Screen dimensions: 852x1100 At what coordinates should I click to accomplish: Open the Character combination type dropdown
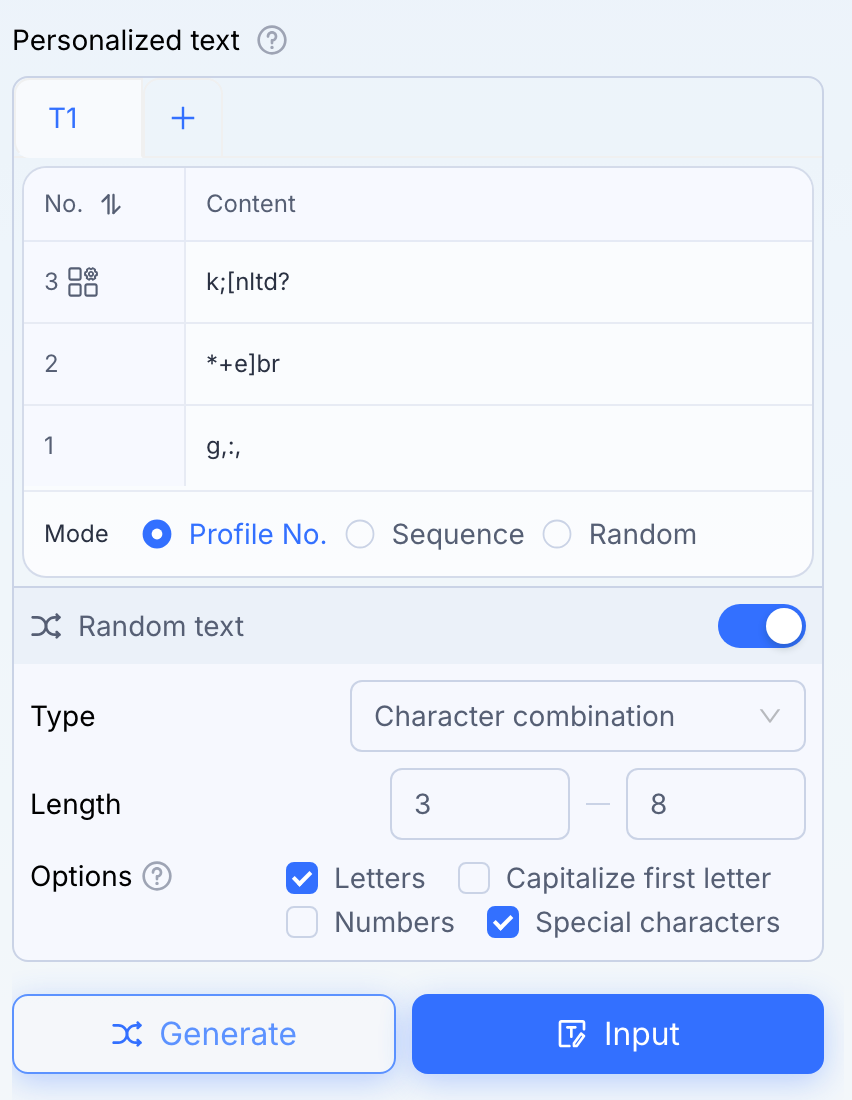578,716
